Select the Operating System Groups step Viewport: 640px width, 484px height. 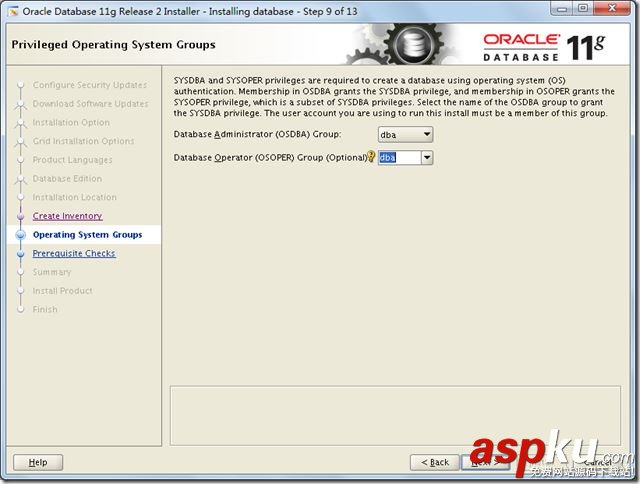point(87,235)
